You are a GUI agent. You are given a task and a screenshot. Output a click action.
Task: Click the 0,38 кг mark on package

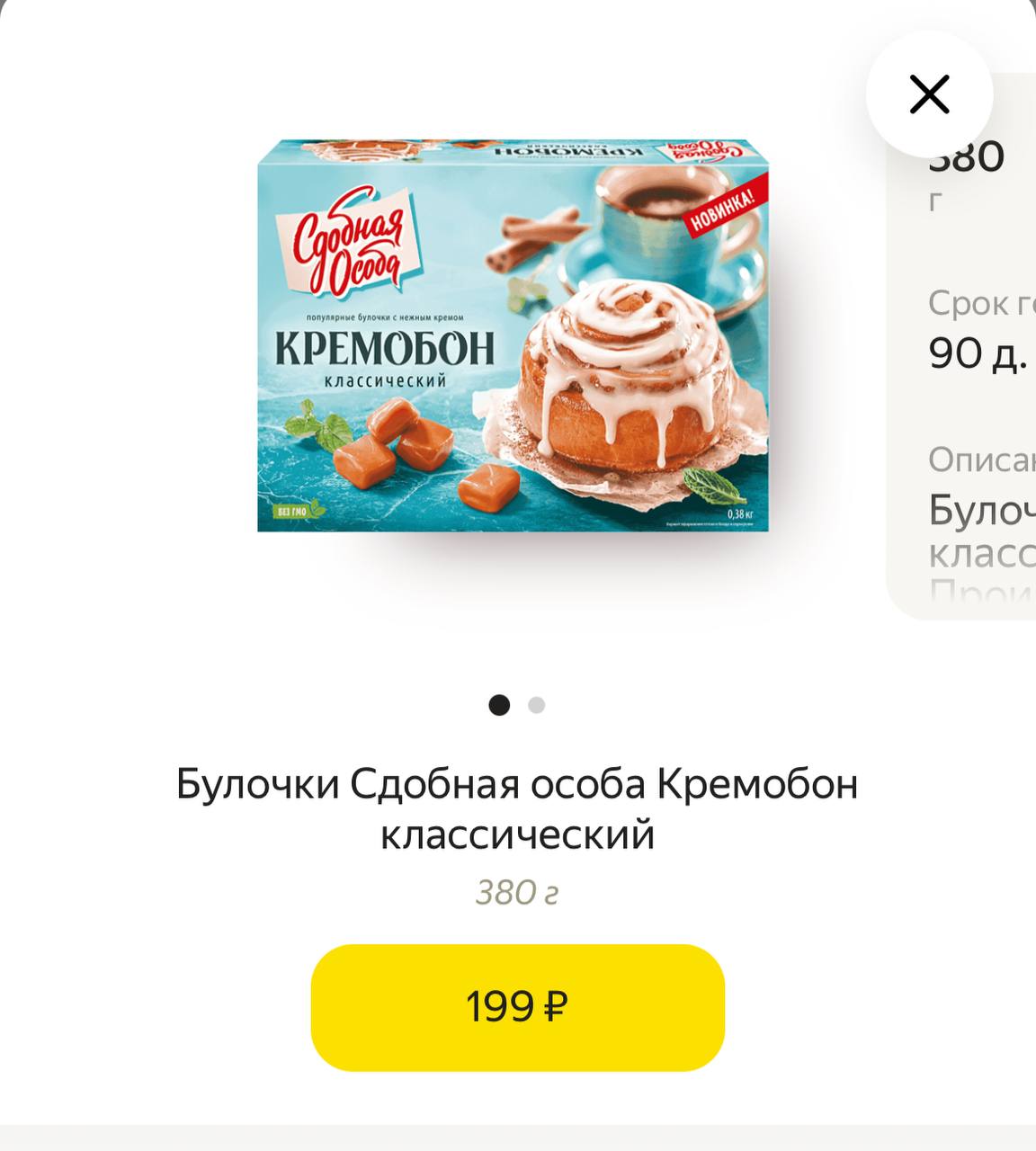(x=739, y=513)
